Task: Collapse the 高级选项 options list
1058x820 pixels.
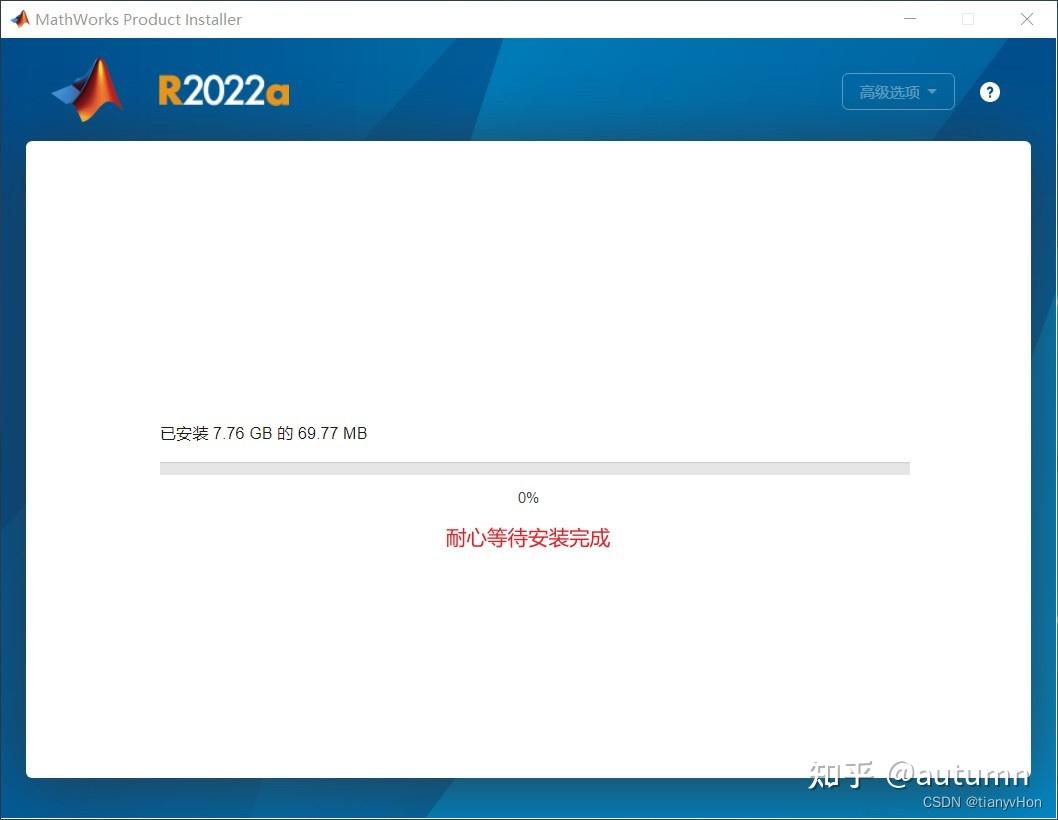Action: point(897,91)
